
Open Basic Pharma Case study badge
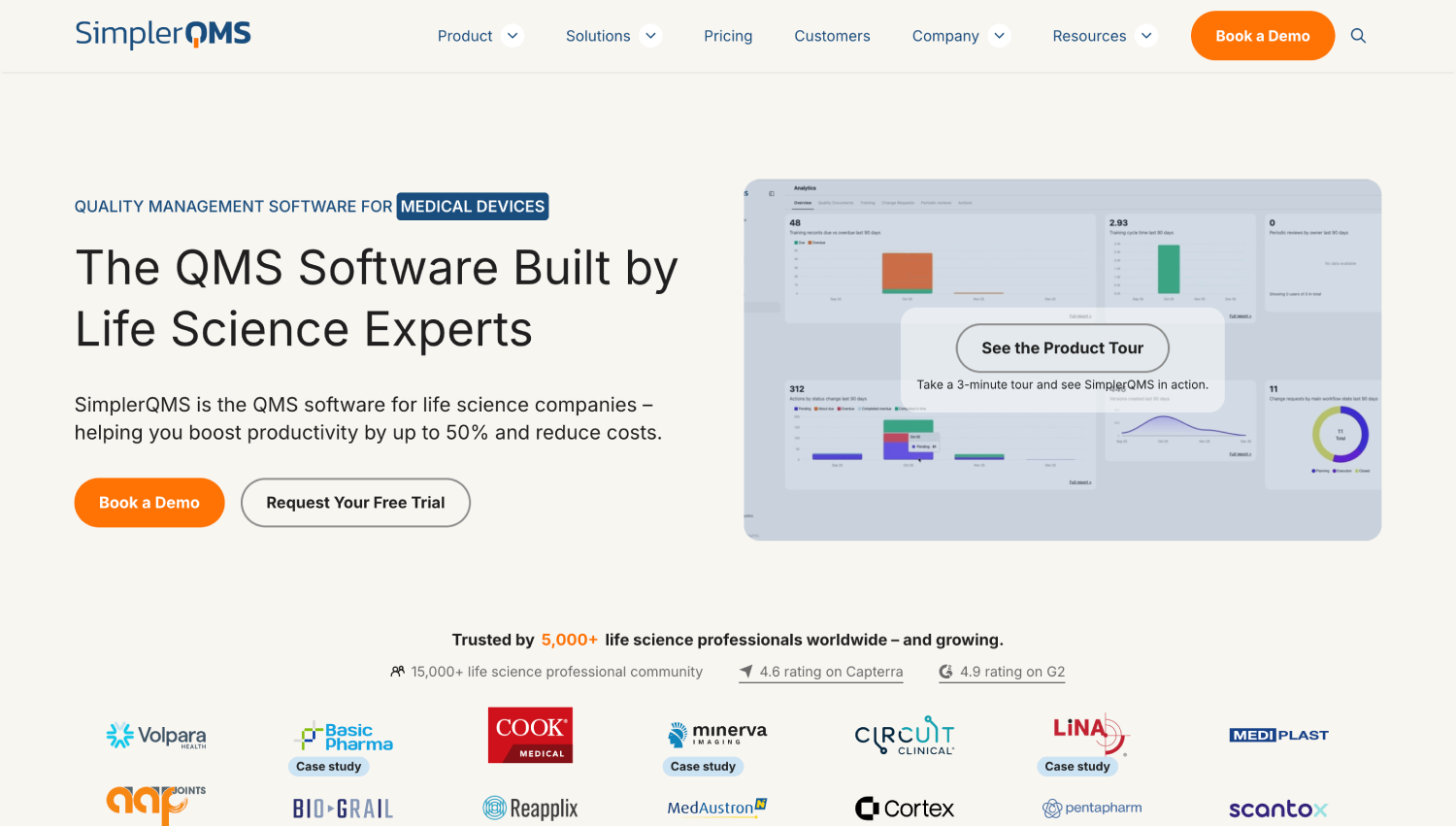(x=329, y=767)
